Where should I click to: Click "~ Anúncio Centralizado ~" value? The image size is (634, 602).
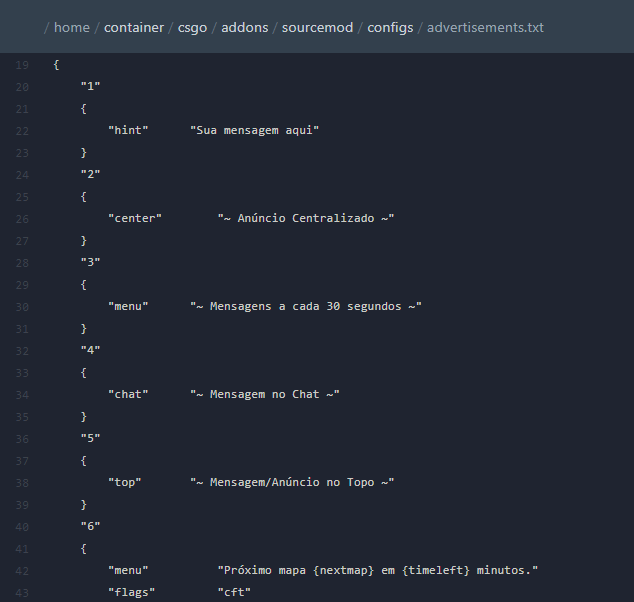tap(306, 218)
